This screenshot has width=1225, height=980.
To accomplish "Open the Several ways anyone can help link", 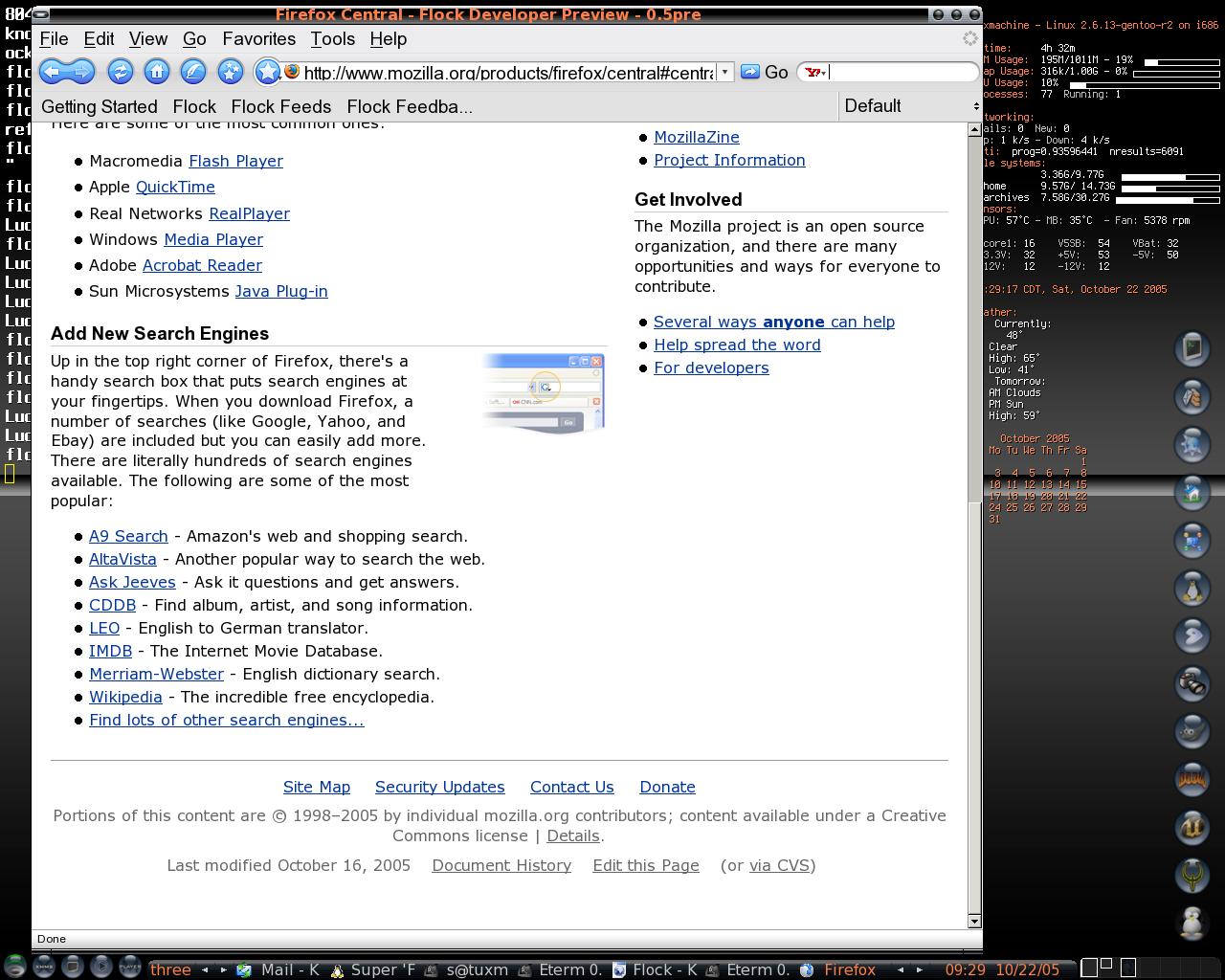I will [x=774, y=322].
